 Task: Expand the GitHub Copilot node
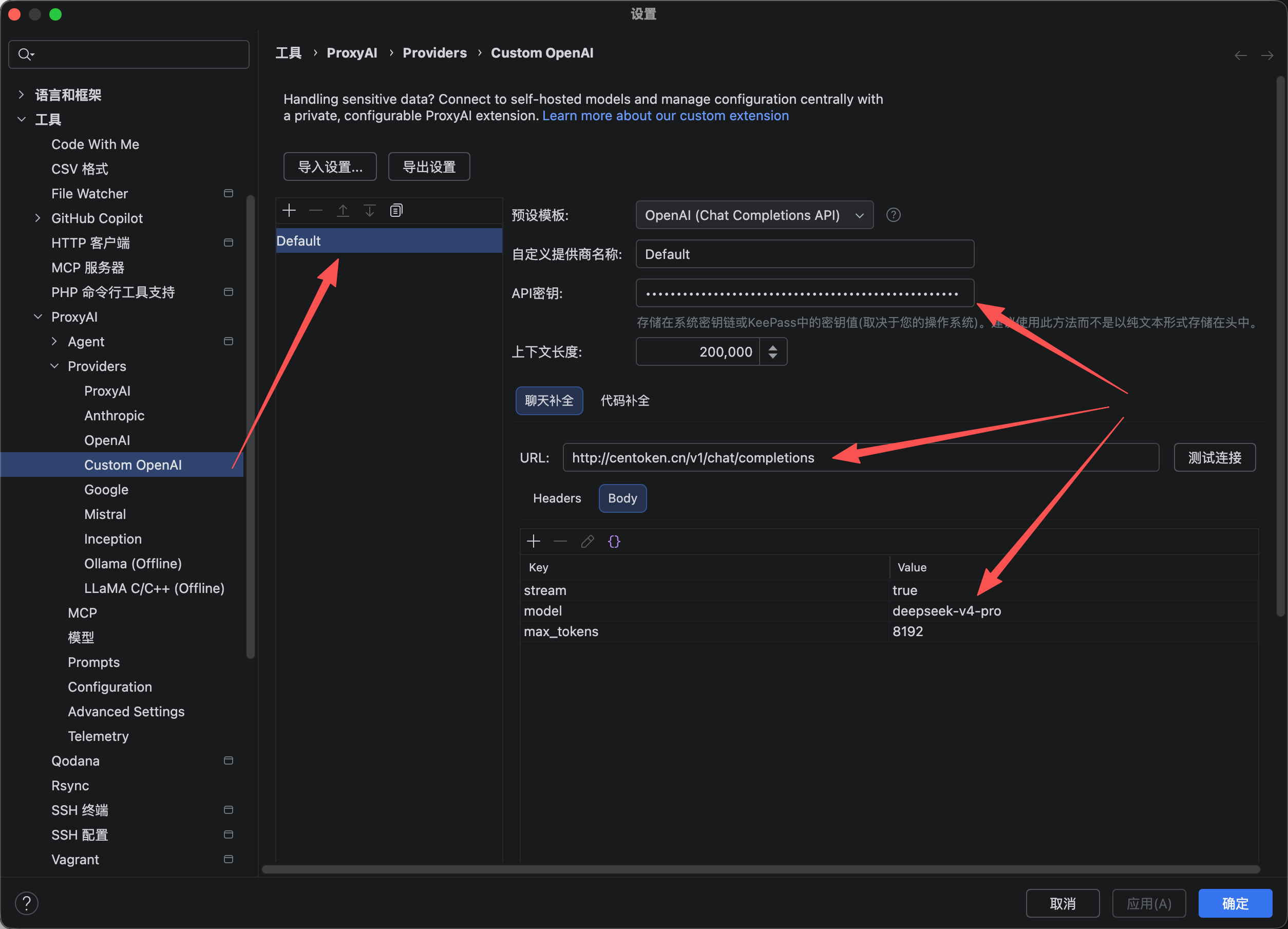[x=37, y=218]
